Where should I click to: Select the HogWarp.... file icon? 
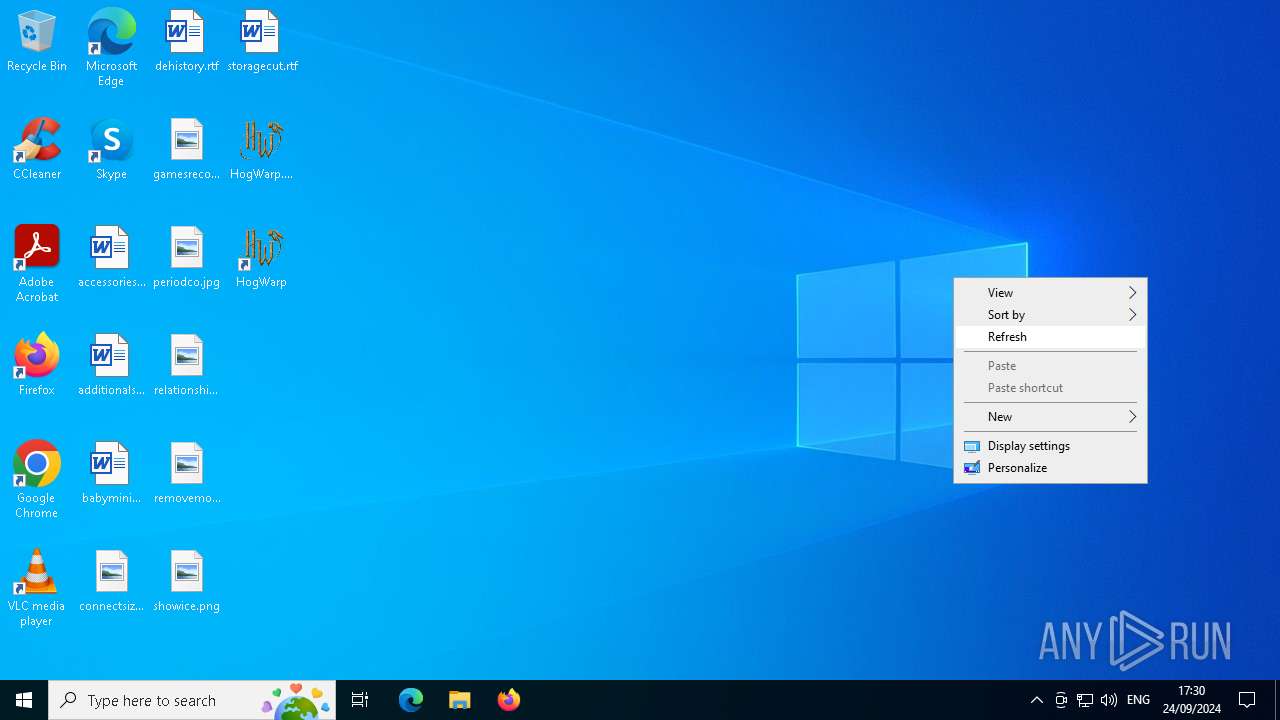(261, 150)
